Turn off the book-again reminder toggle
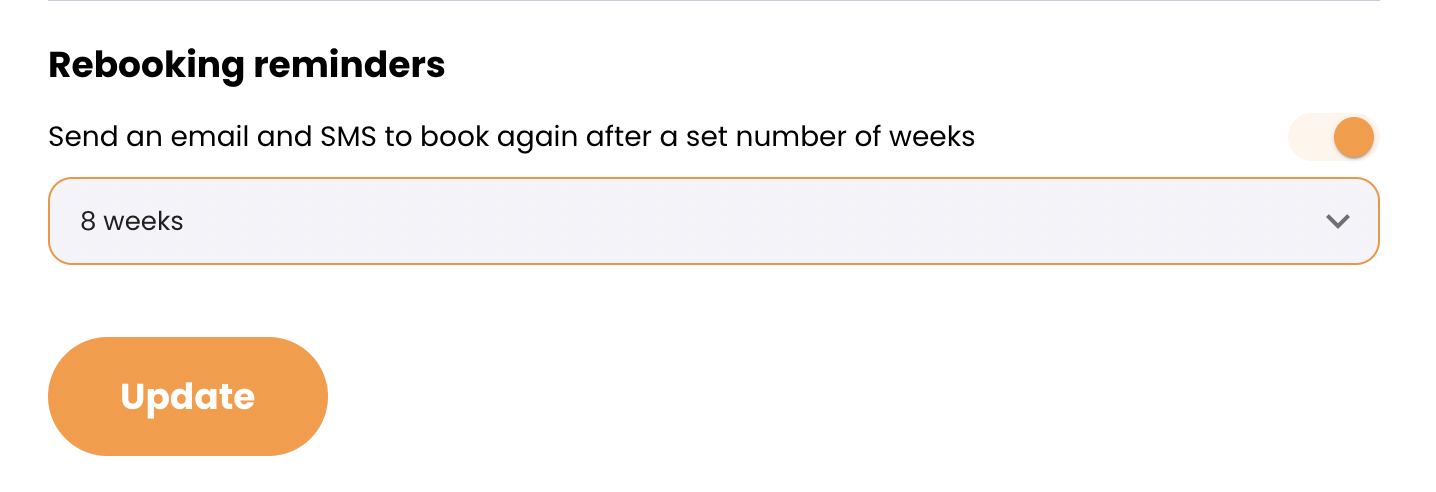 (1334, 137)
